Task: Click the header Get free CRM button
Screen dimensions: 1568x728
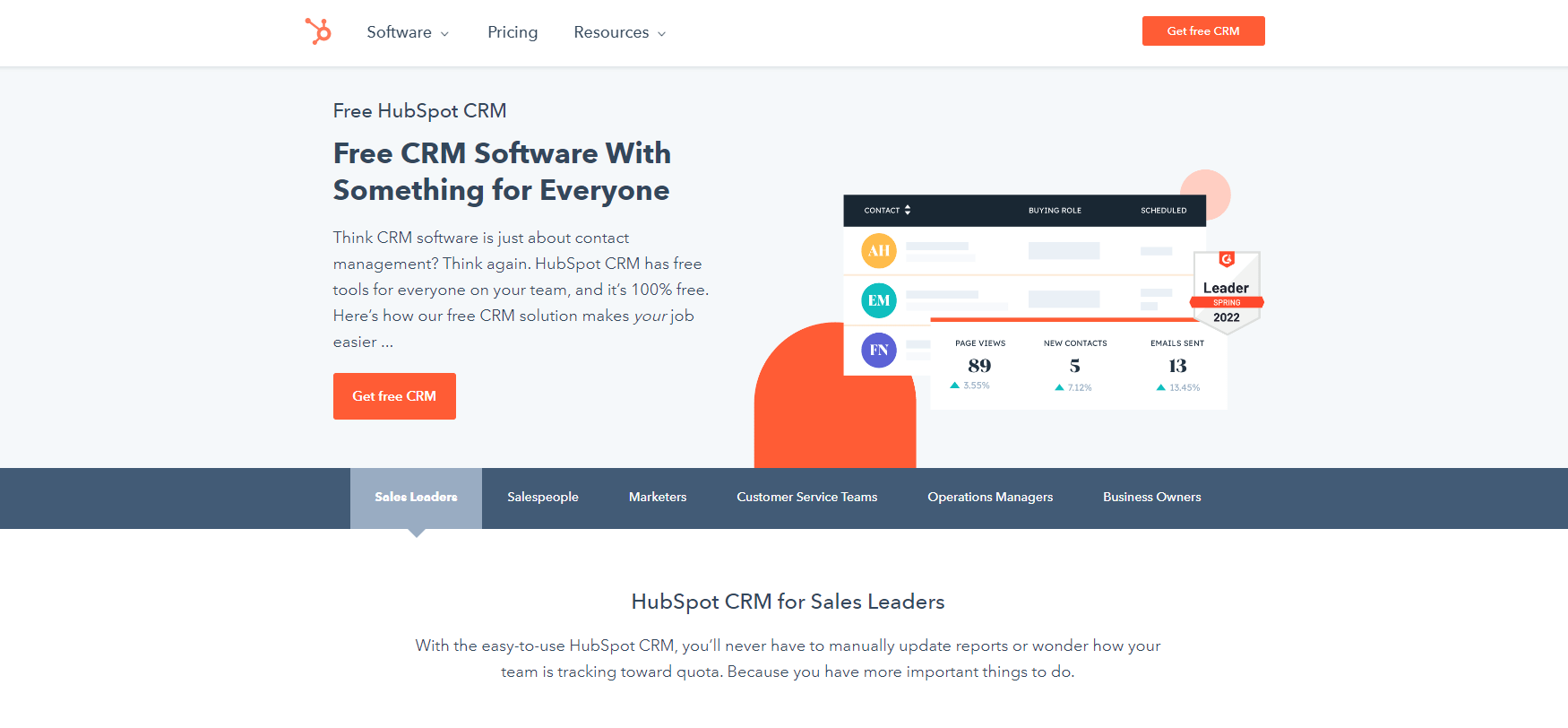Action: pos(1203,30)
